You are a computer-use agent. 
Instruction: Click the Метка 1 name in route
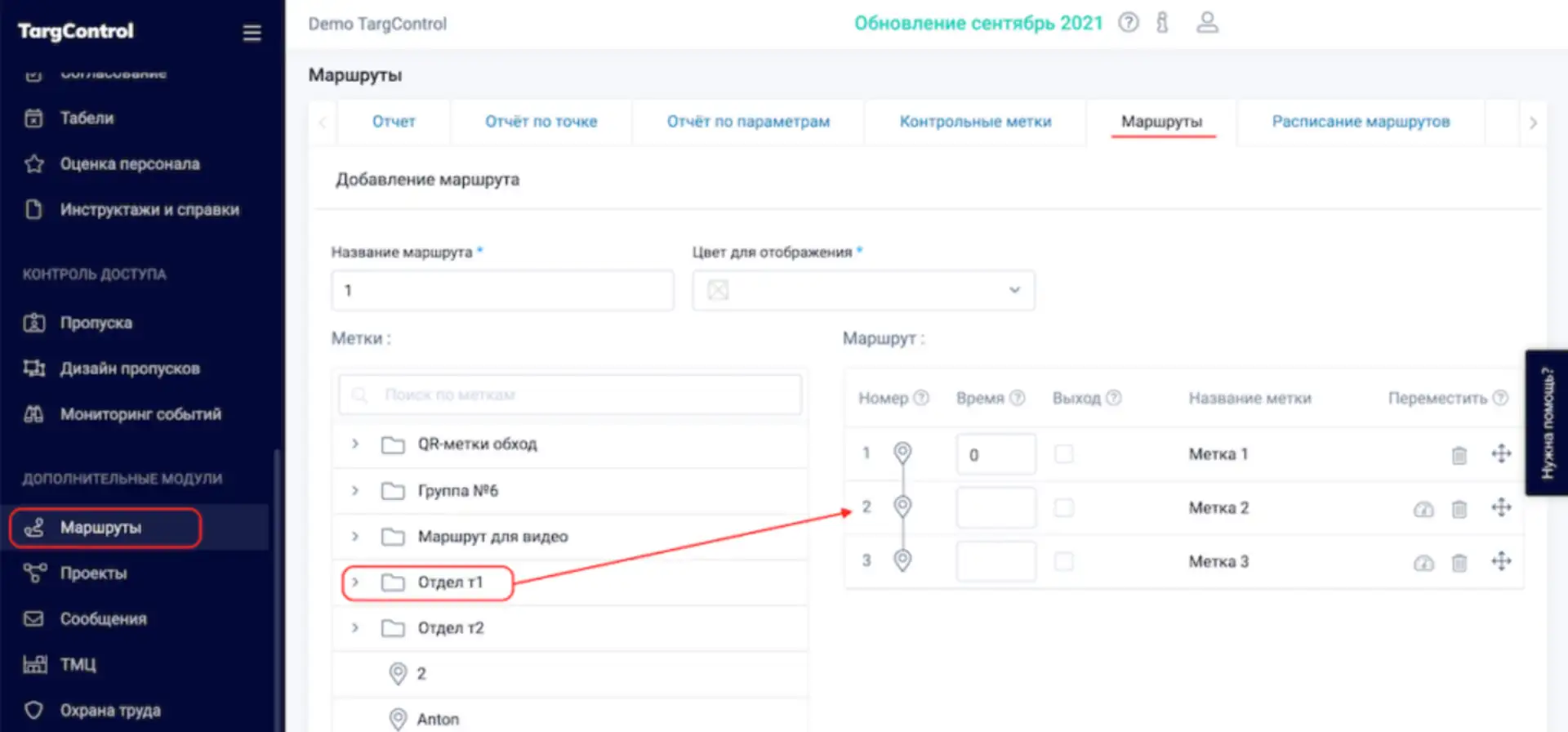(x=1218, y=454)
